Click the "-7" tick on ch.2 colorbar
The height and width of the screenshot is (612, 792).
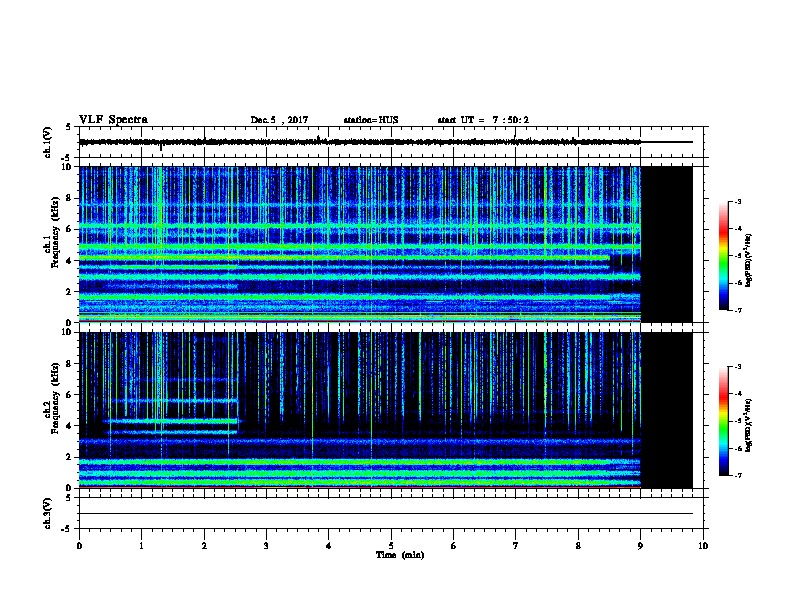click(737, 476)
